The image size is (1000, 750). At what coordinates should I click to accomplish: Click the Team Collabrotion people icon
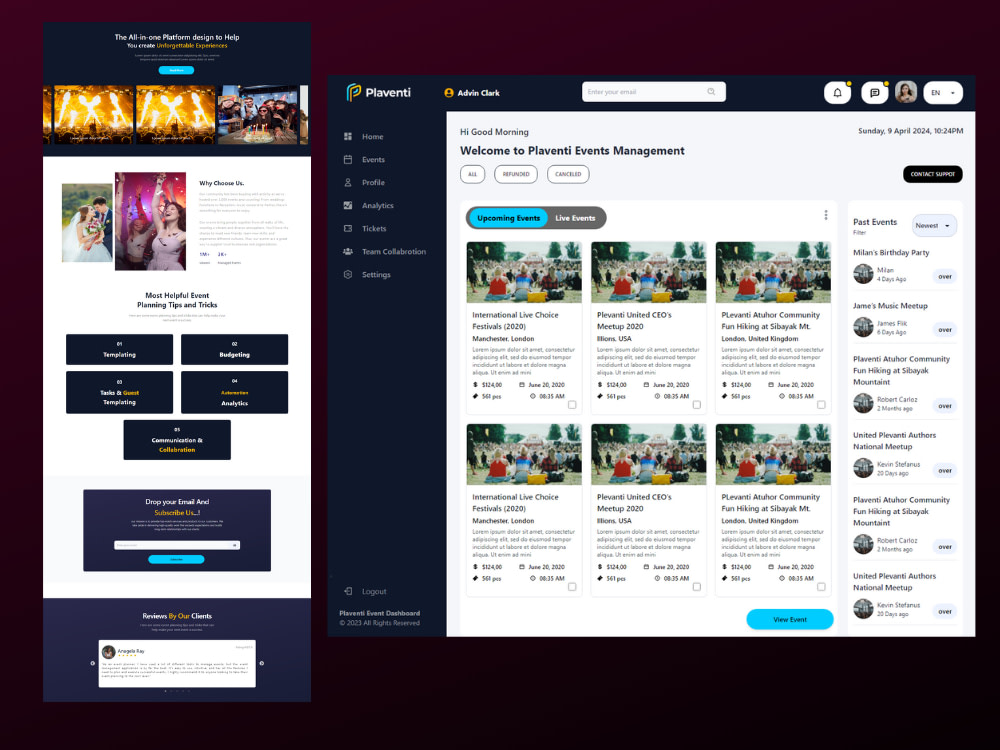[x=348, y=251]
